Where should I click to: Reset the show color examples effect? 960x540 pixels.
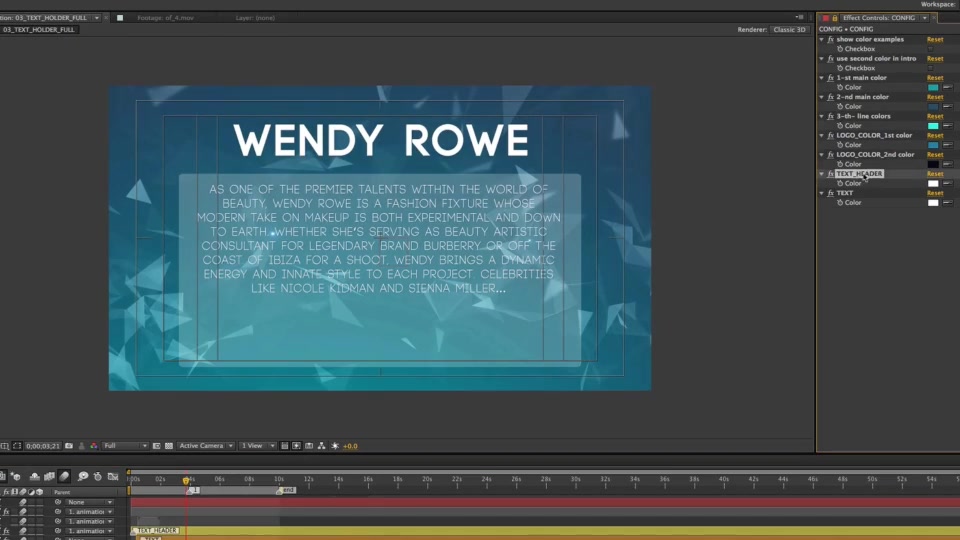(935, 39)
